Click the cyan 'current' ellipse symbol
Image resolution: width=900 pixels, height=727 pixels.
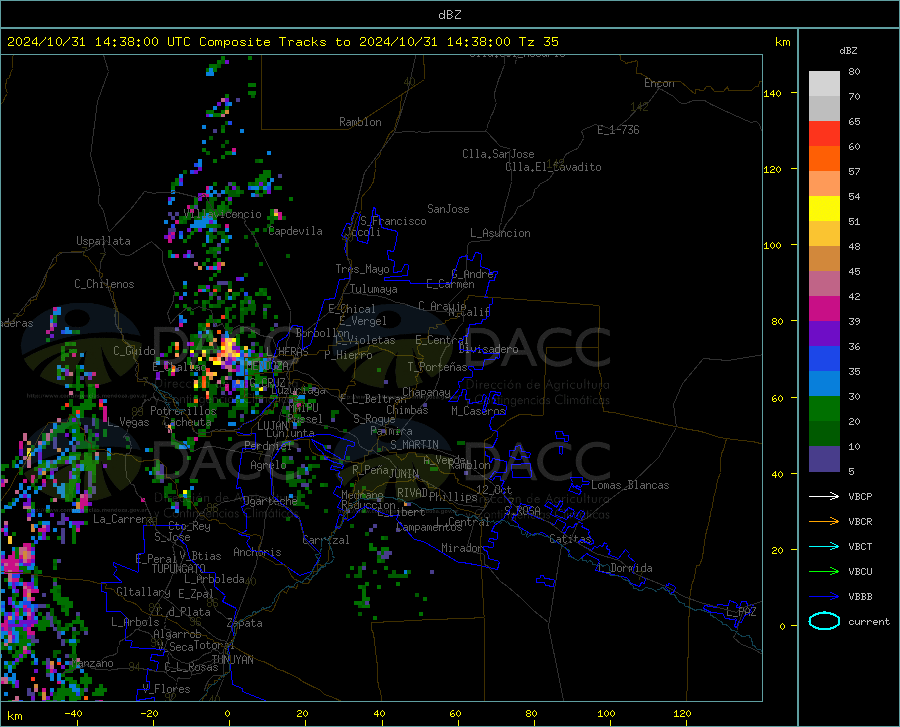pyautogui.click(x=824, y=621)
